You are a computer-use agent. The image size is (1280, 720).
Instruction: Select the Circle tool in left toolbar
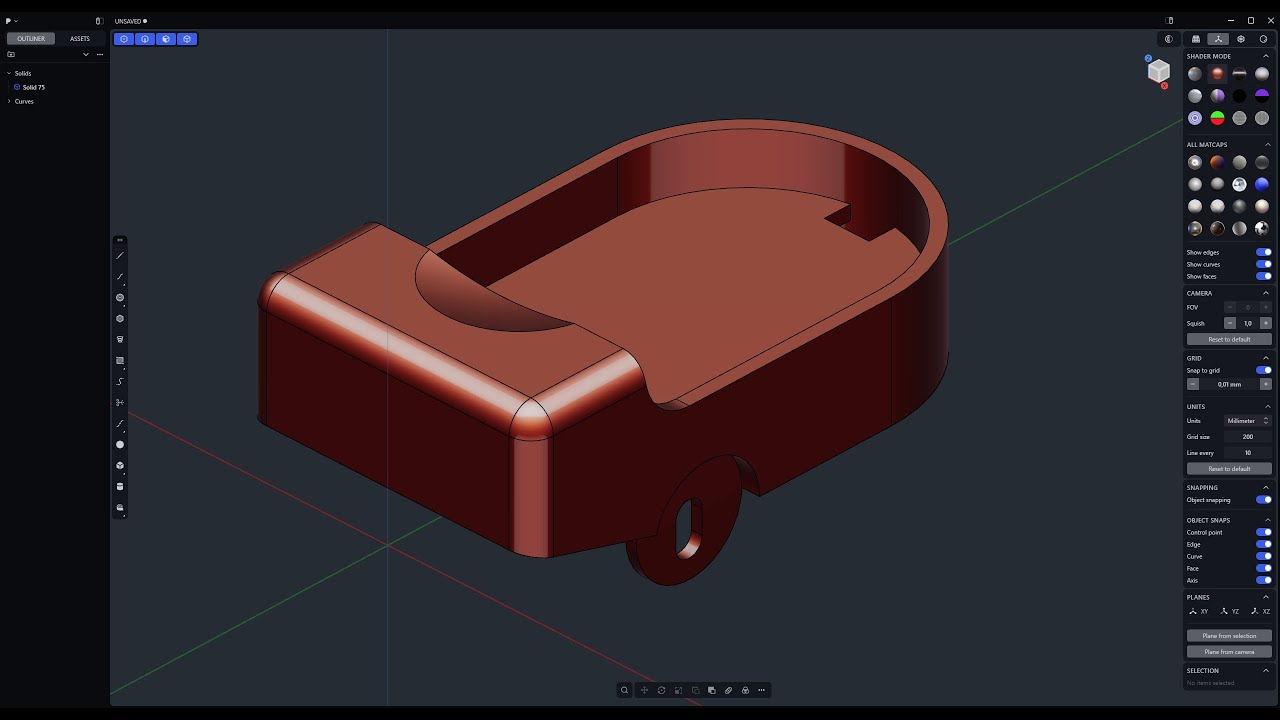(120, 297)
